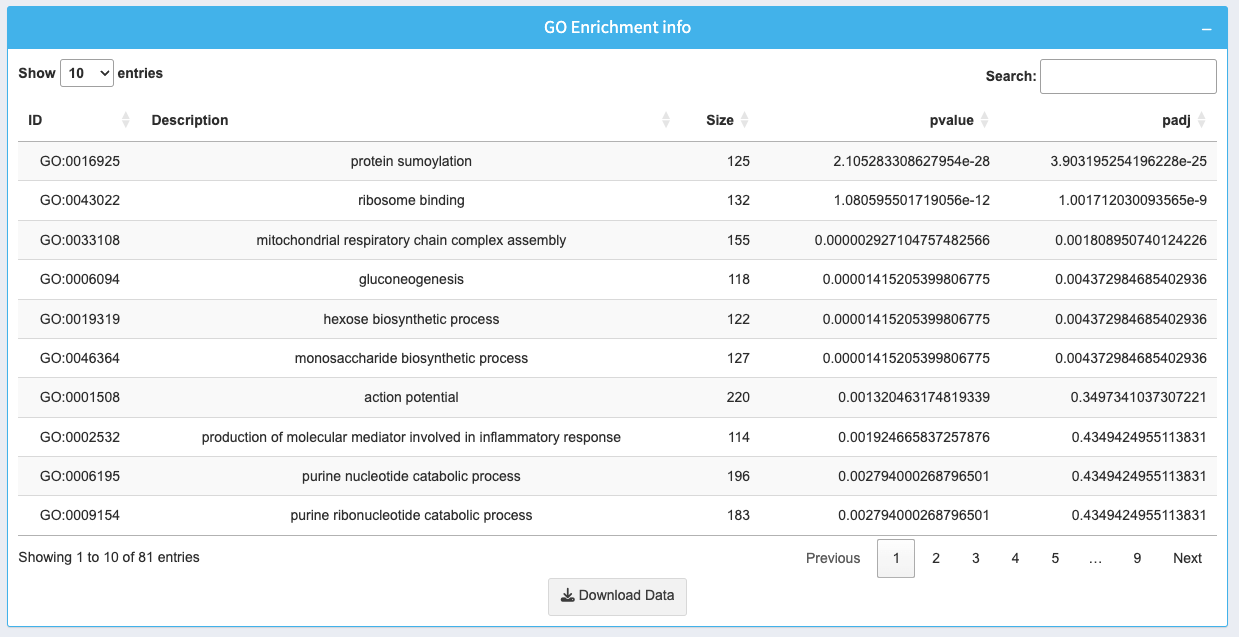
Task: Sort by Description column sort icon
Action: click(x=666, y=120)
